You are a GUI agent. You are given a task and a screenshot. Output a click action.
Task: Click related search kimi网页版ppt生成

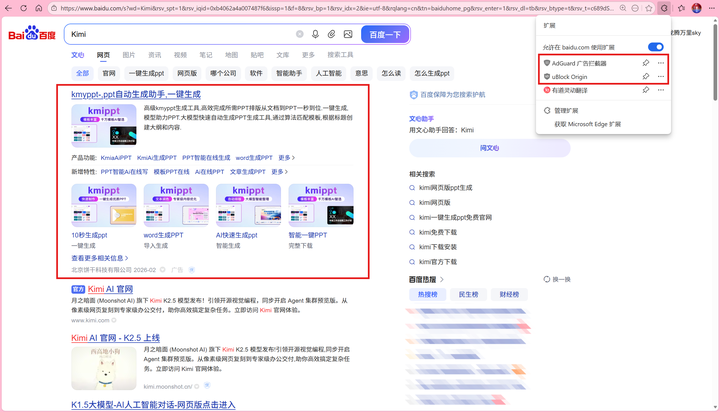(x=445, y=187)
